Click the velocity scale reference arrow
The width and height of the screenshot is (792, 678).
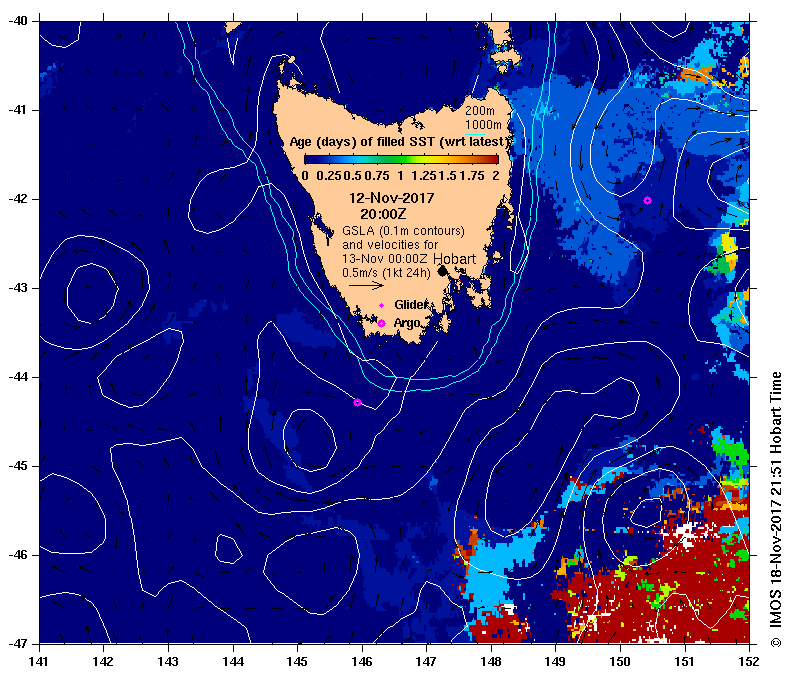click(367, 285)
